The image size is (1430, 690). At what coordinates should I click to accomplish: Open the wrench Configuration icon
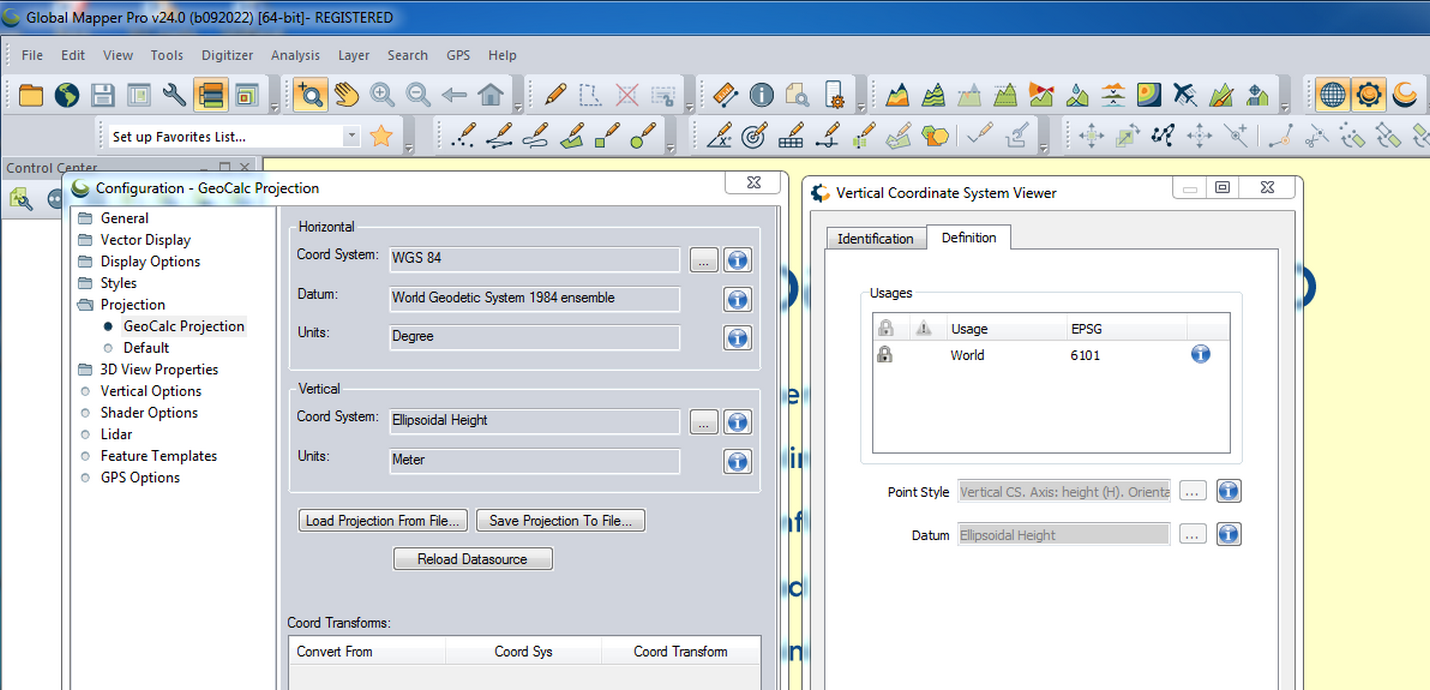click(174, 95)
